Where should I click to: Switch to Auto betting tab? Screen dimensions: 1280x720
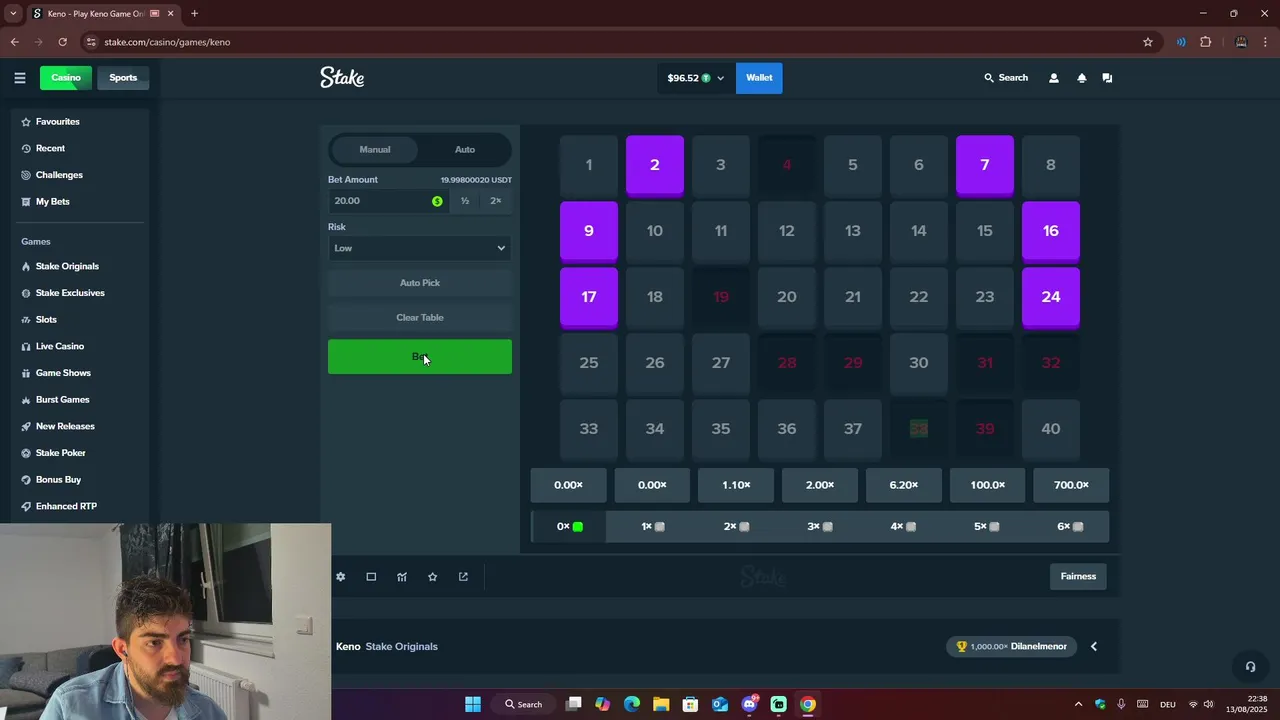point(465,149)
